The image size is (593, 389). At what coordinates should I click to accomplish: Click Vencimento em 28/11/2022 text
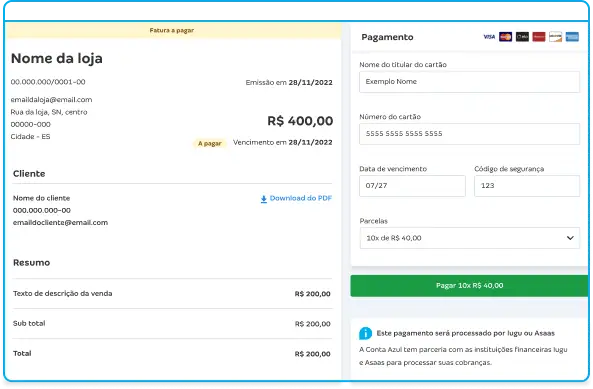(283, 143)
